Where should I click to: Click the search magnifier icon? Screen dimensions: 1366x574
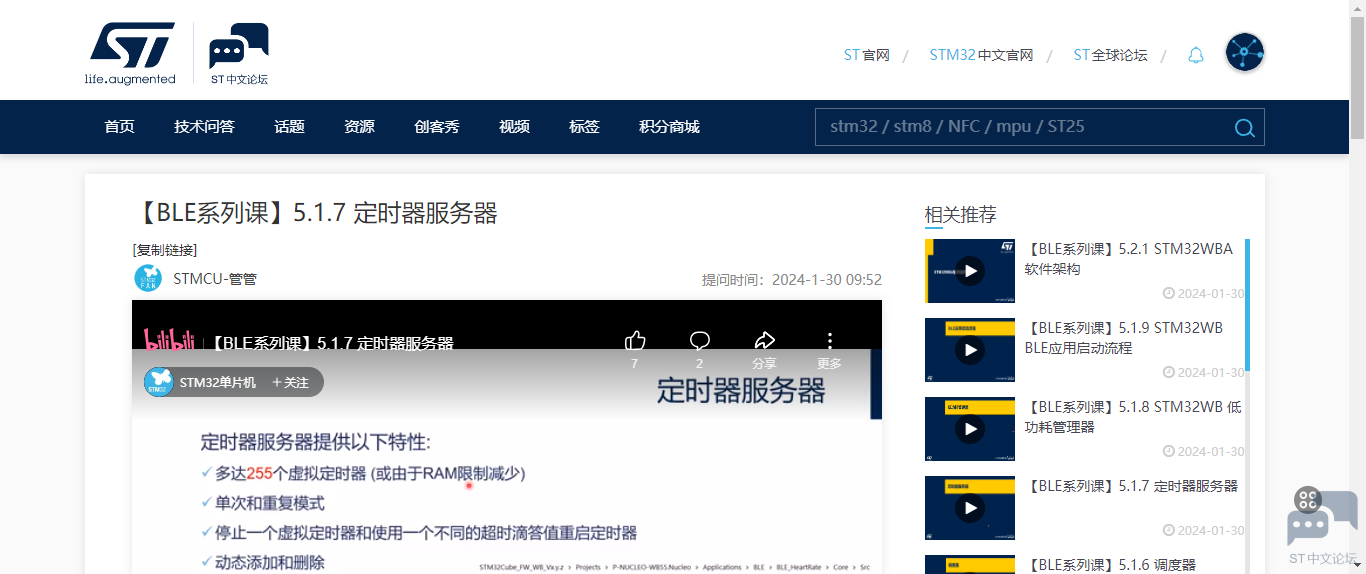pos(1244,127)
